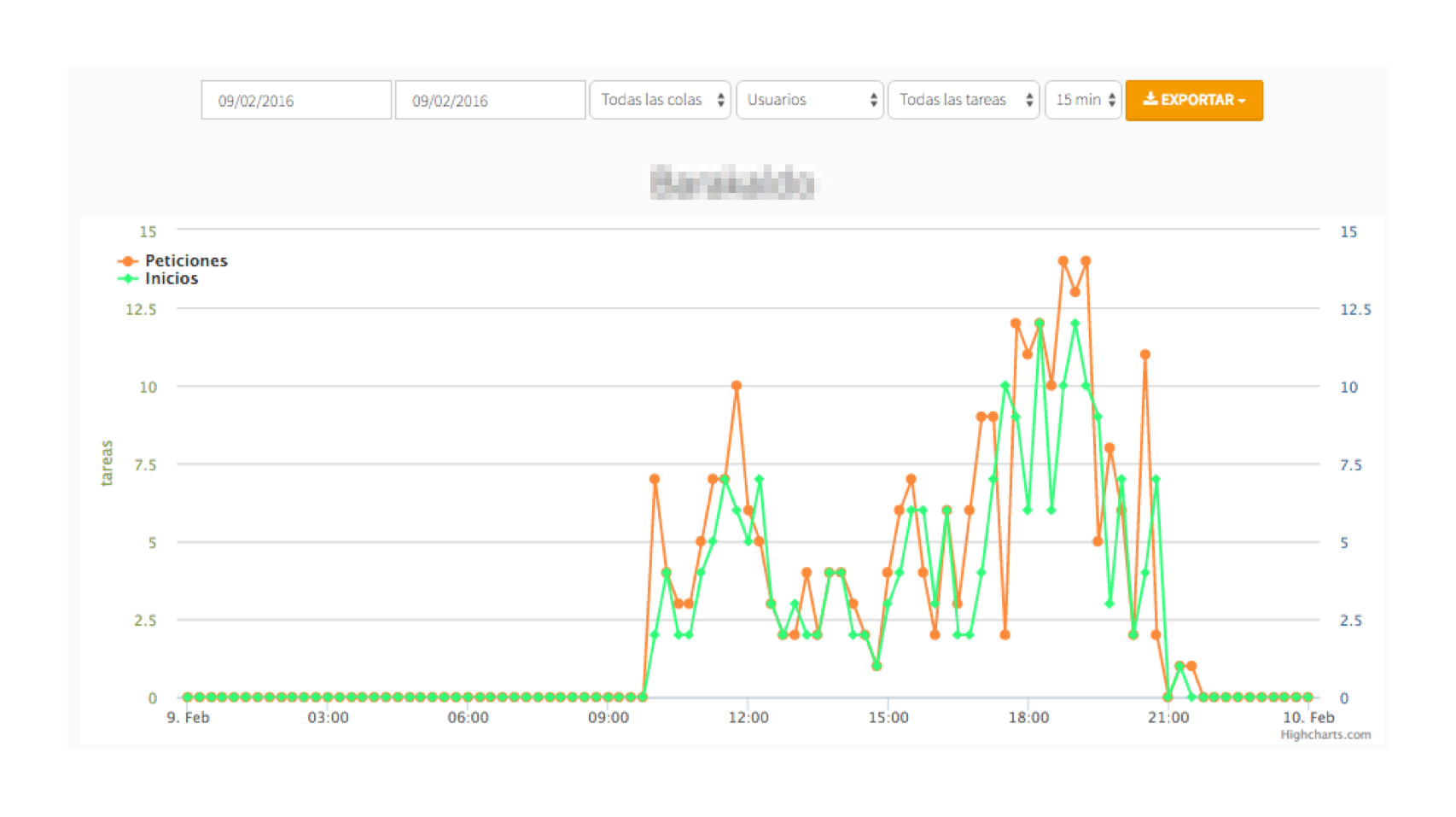Open the Todas las colas dropdown
The height and width of the screenshot is (817, 1456).
[x=659, y=100]
